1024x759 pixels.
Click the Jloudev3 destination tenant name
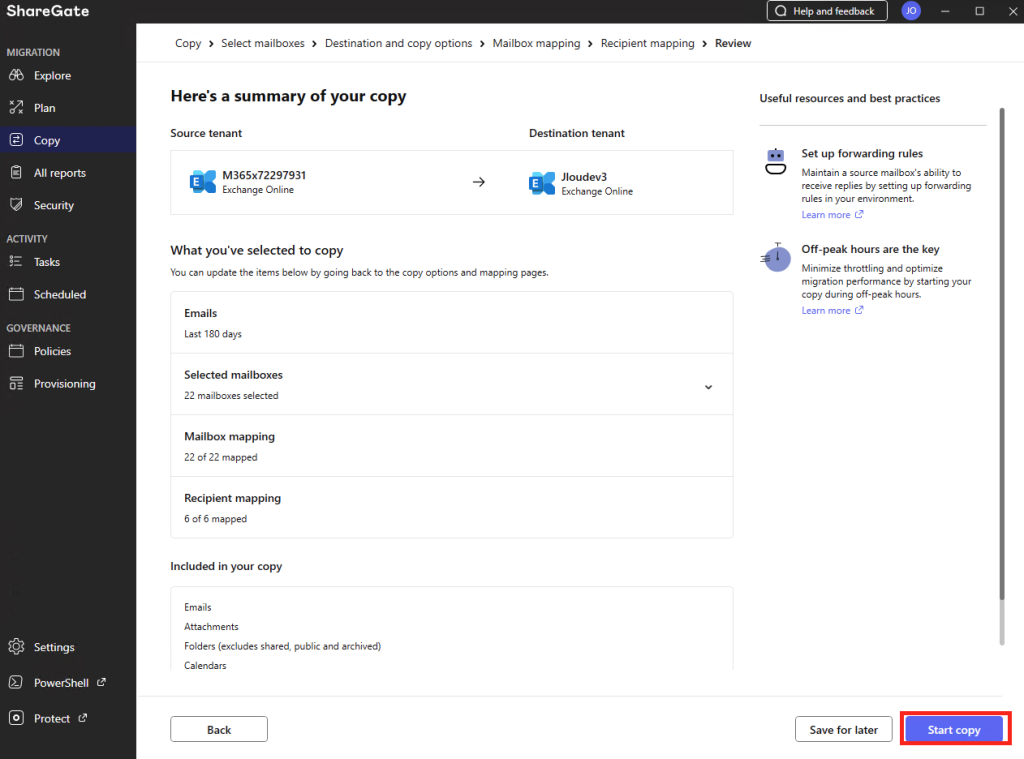pos(584,177)
